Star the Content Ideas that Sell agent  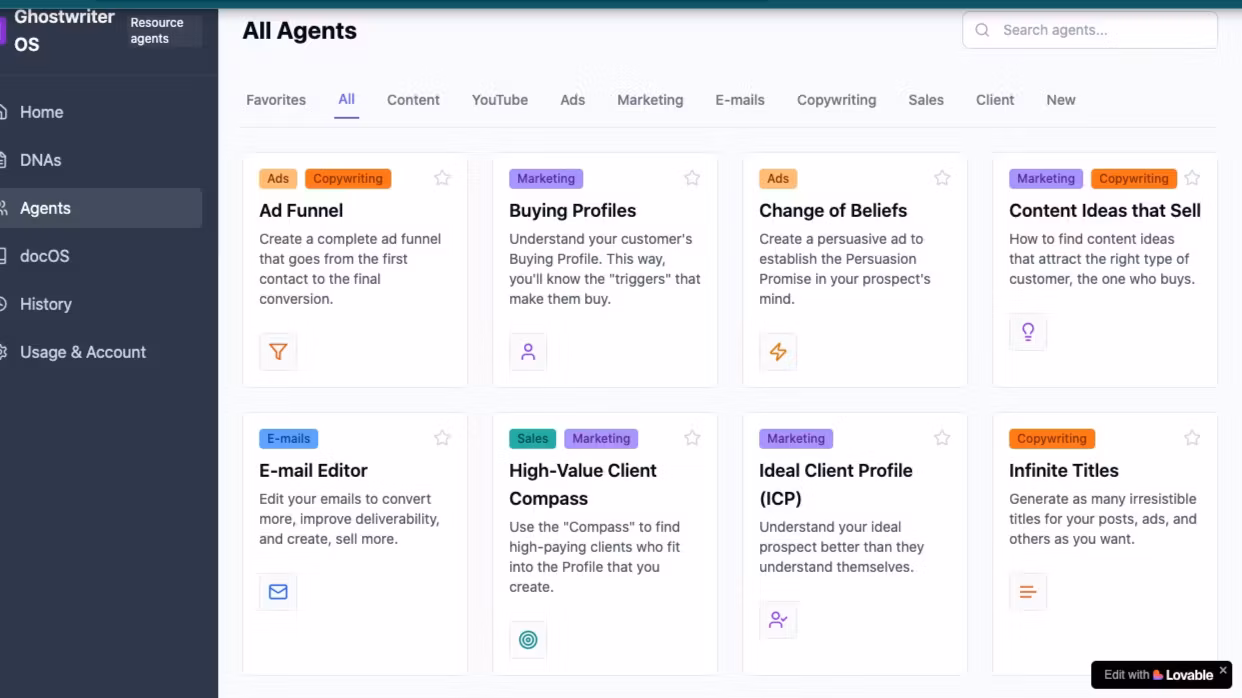(1192, 178)
